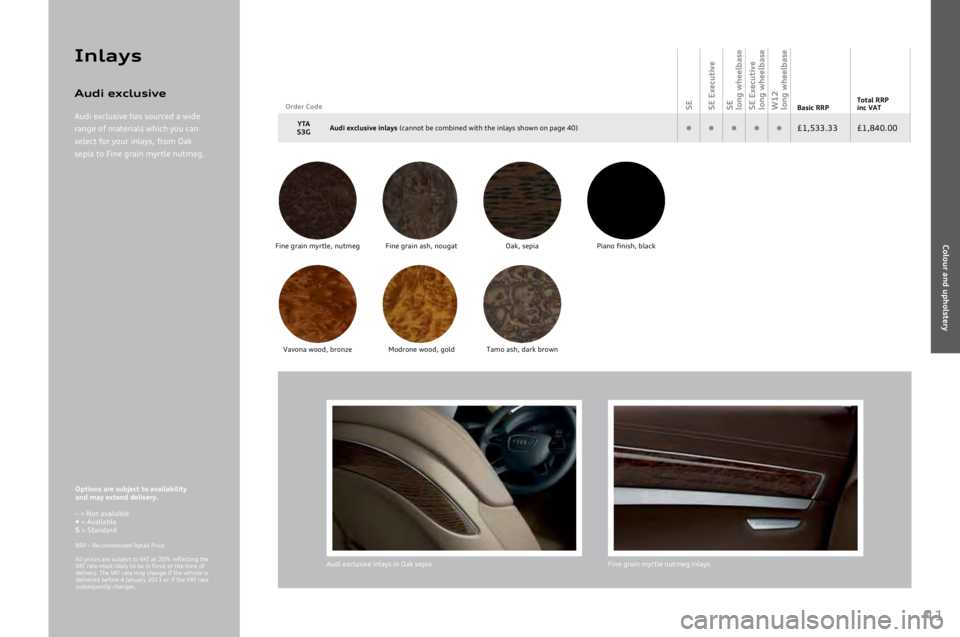Click the Audi exclusive subheading
960x637 pixels.
pyautogui.click(x=120, y=93)
